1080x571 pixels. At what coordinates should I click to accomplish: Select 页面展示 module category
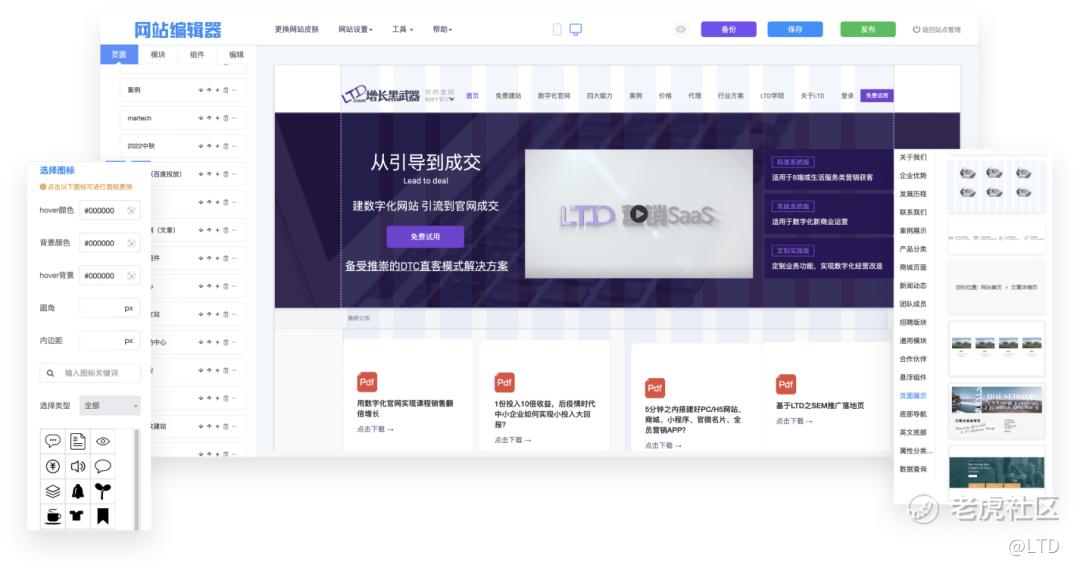tap(913, 396)
